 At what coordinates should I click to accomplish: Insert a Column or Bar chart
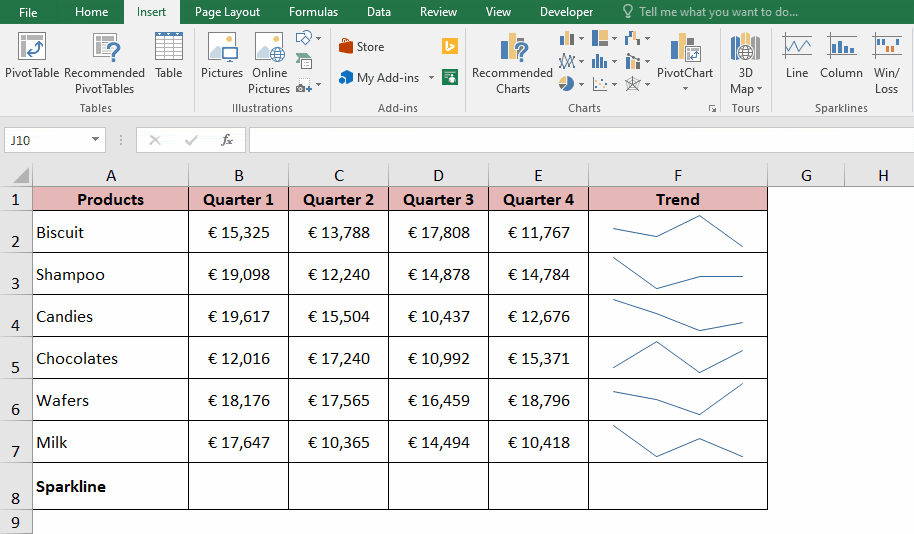pos(571,38)
